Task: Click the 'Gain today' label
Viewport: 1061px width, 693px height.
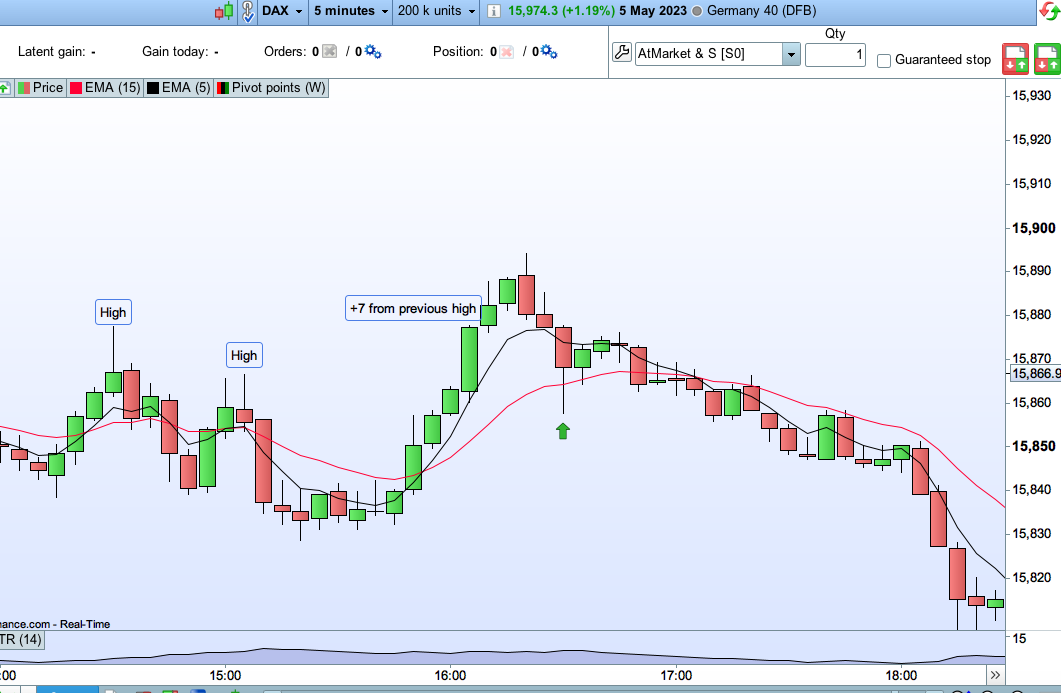Action: [175, 51]
